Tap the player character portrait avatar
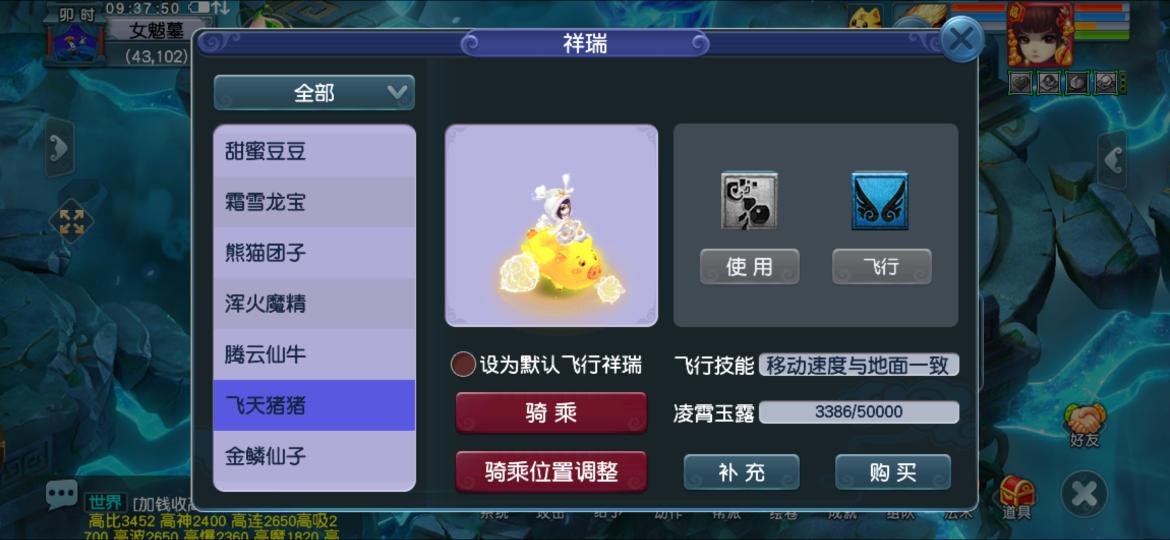1170x540 pixels. (1039, 34)
